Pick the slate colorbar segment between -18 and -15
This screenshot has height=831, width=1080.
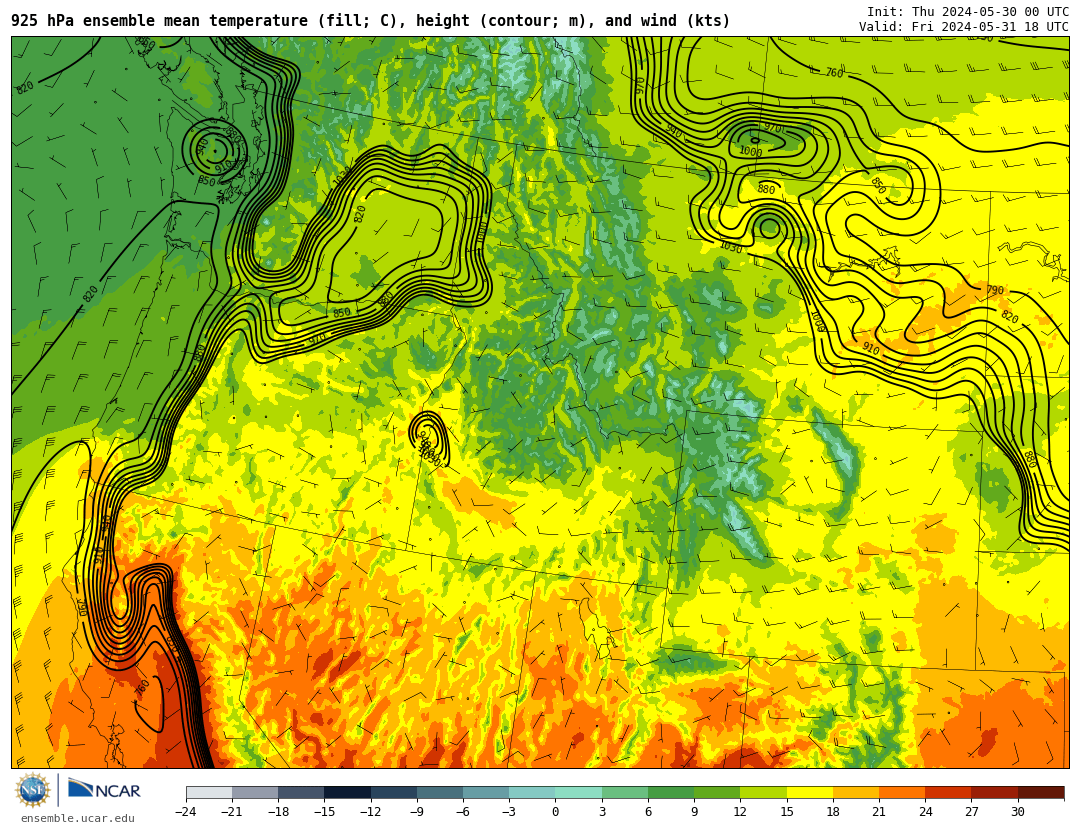tap(302, 792)
